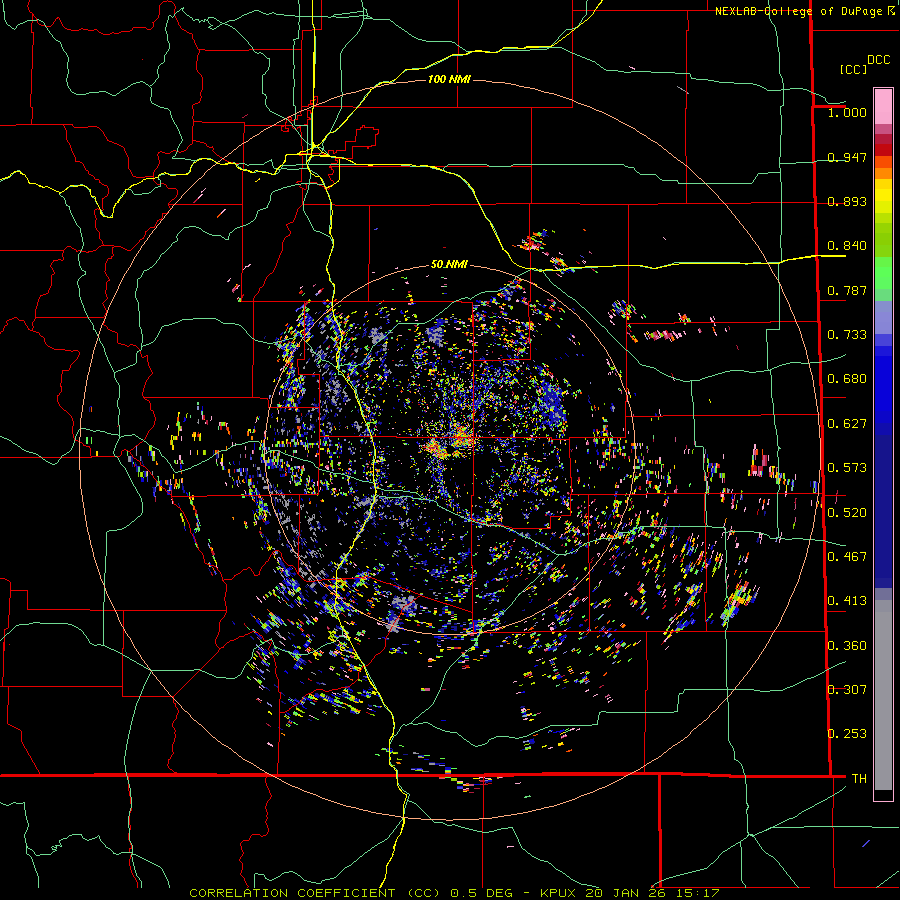This screenshot has height=900, width=900.
Task: Select the 0.467 scale value
Action: tap(847, 557)
